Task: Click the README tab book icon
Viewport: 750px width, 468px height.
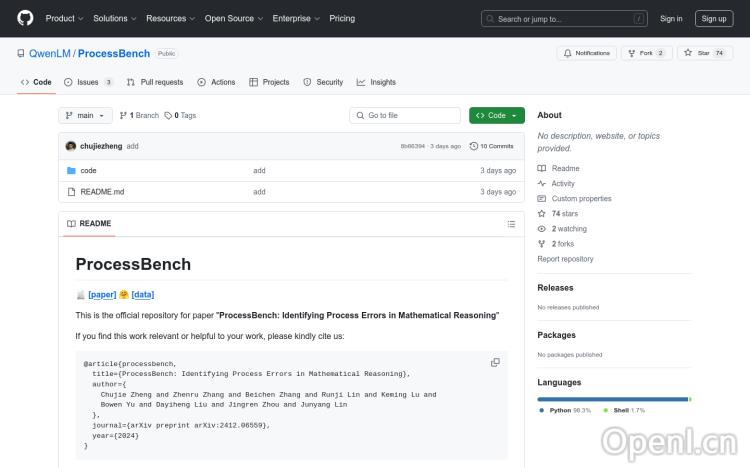Action: [x=71, y=223]
